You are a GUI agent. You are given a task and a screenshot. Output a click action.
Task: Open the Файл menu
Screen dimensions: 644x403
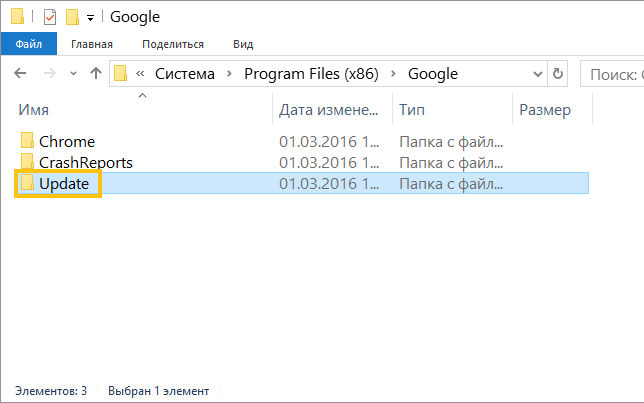coord(29,44)
